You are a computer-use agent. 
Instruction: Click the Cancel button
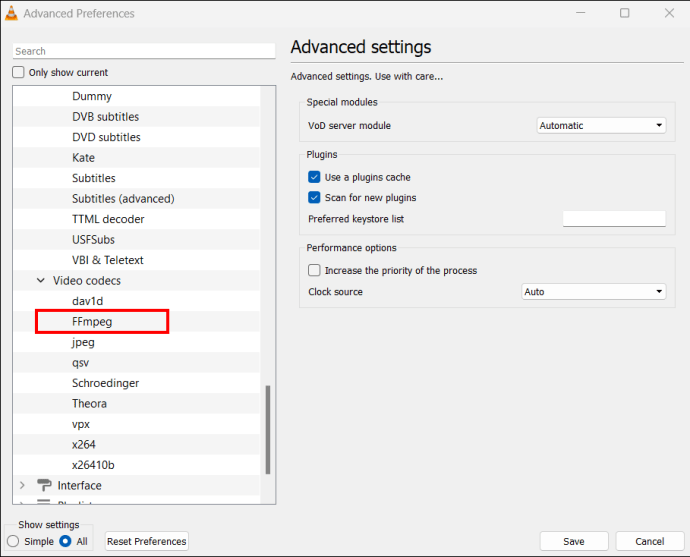[650, 541]
